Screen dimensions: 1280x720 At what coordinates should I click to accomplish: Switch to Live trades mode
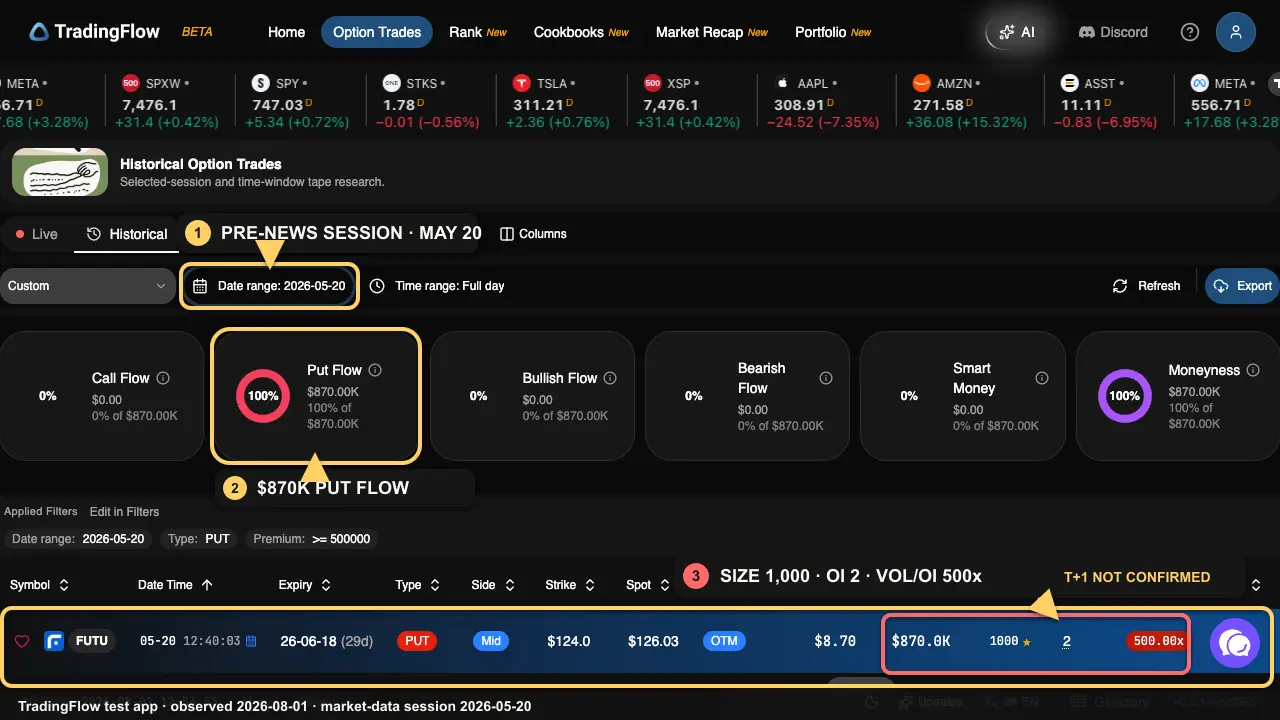pos(37,234)
